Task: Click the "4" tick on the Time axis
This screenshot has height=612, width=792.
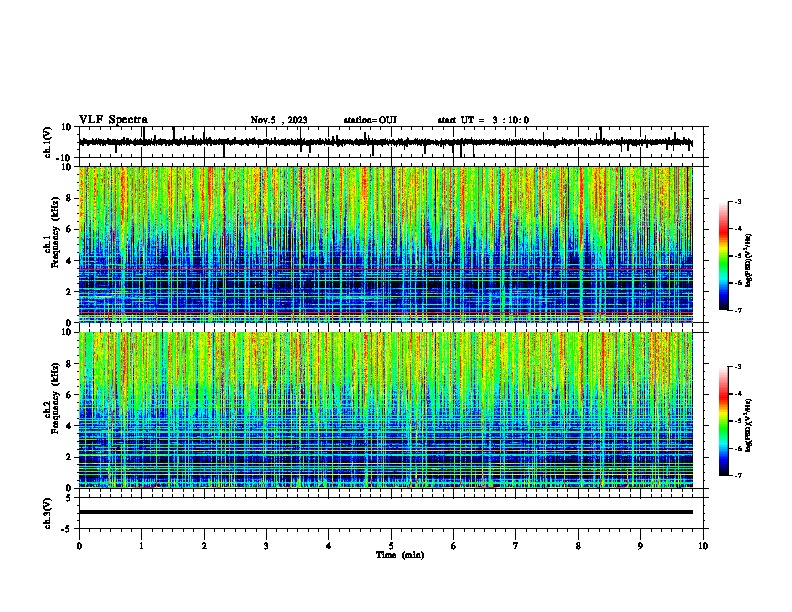Action: 329,546
